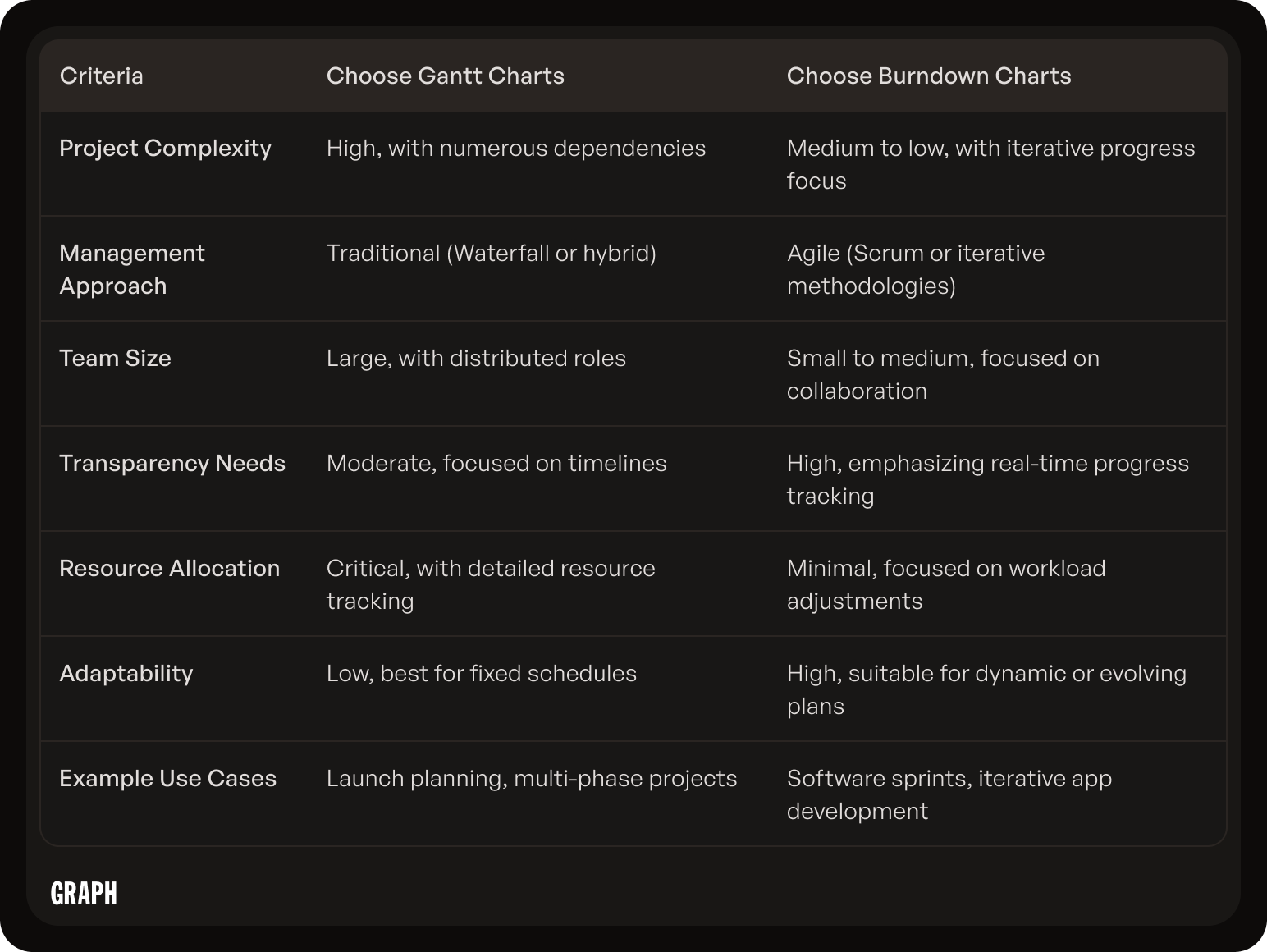The image size is (1267, 952).
Task: Click 'Agile (Scrum or iterative methodologies)' cell
Action: (916, 269)
